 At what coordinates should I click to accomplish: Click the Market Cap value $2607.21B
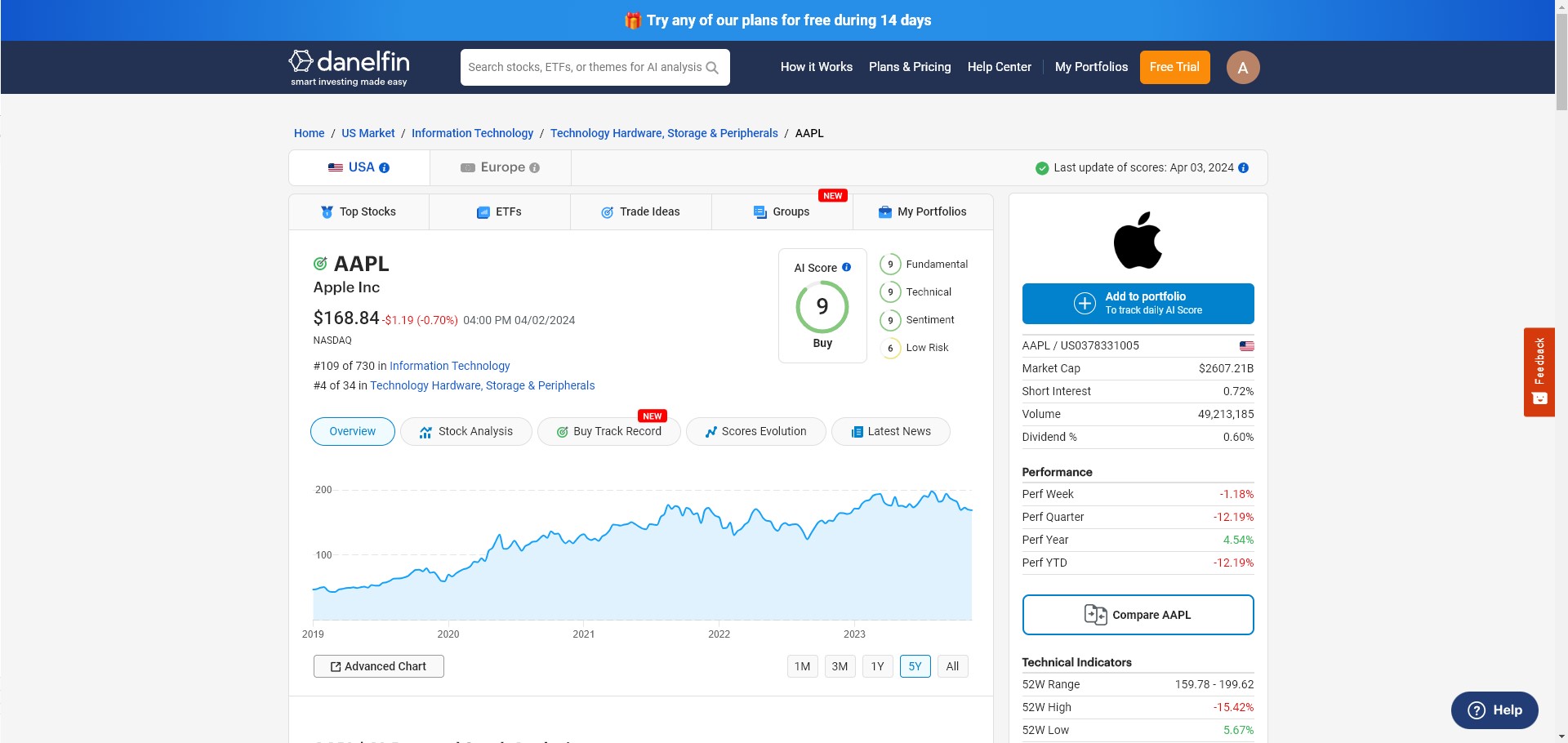point(1226,368)
